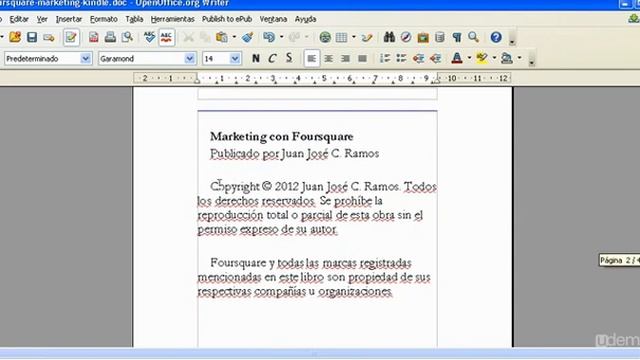Image resolution: width=640 pixels, height=360 pixels.
Task: Click the word 'Copyright' in the document
Action: [x=235, y=187]
